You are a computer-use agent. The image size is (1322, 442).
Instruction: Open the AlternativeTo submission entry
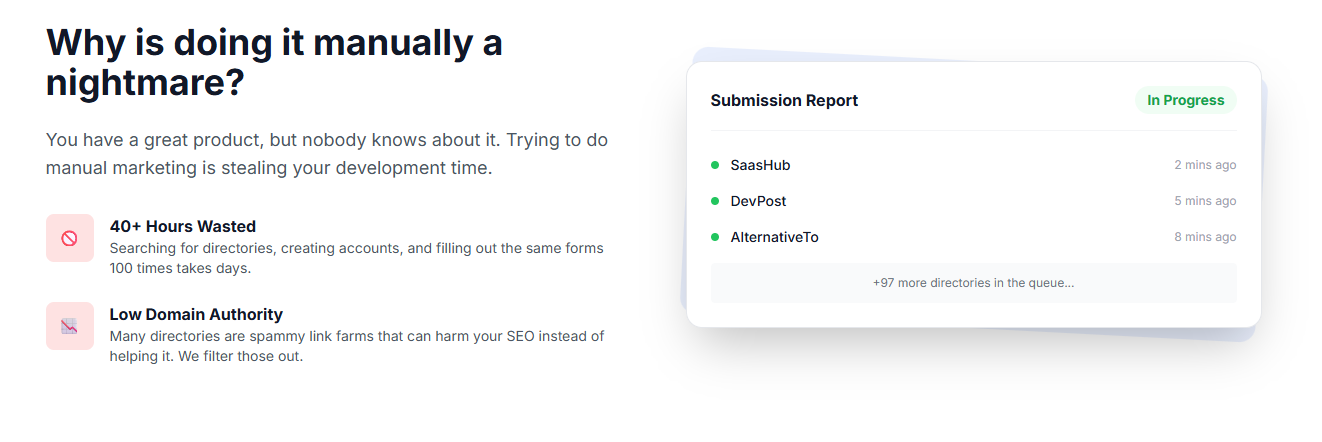coord(774,237)
